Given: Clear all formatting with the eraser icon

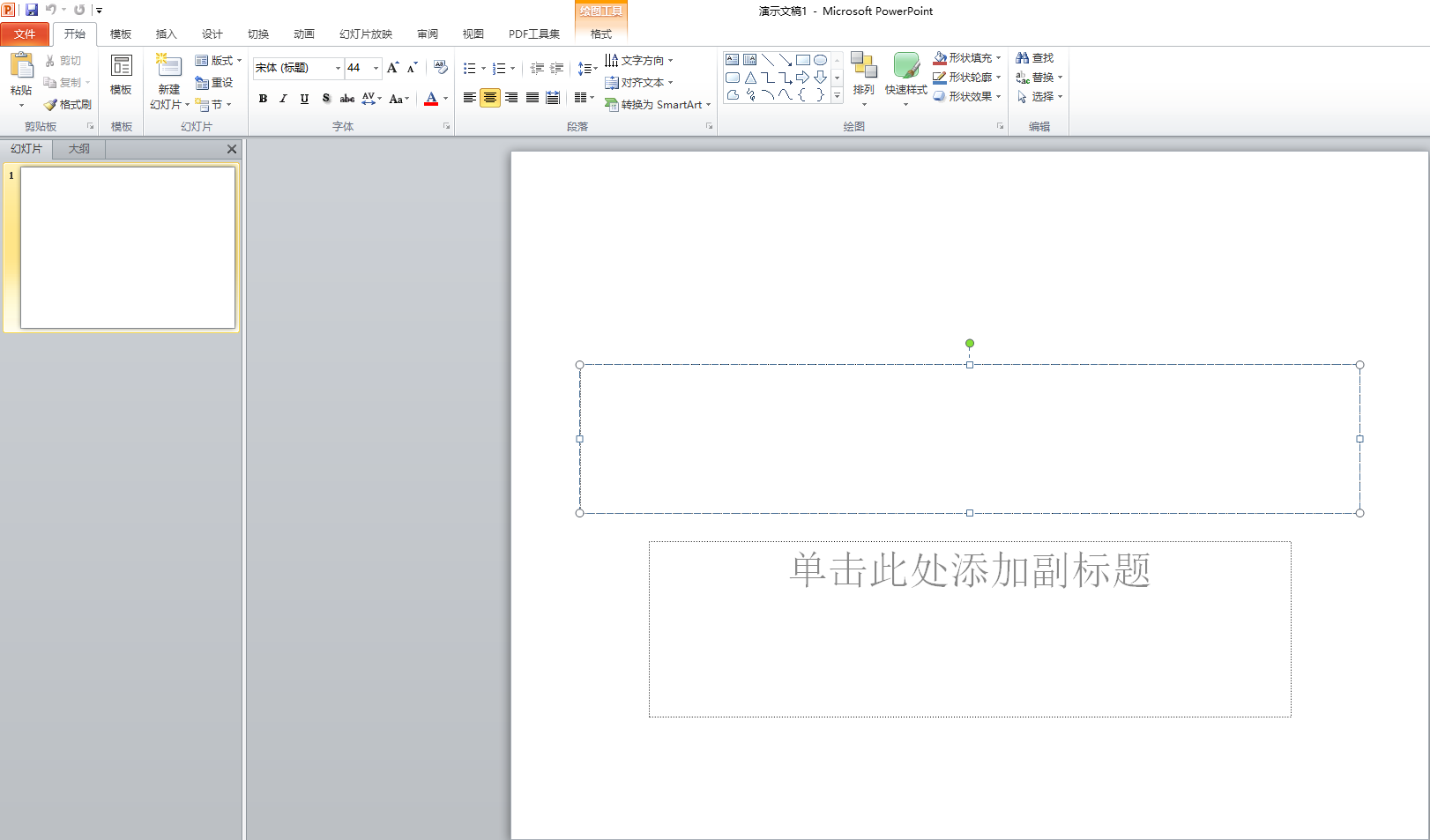Looking at the screenshot, I should tap(440, 68).
